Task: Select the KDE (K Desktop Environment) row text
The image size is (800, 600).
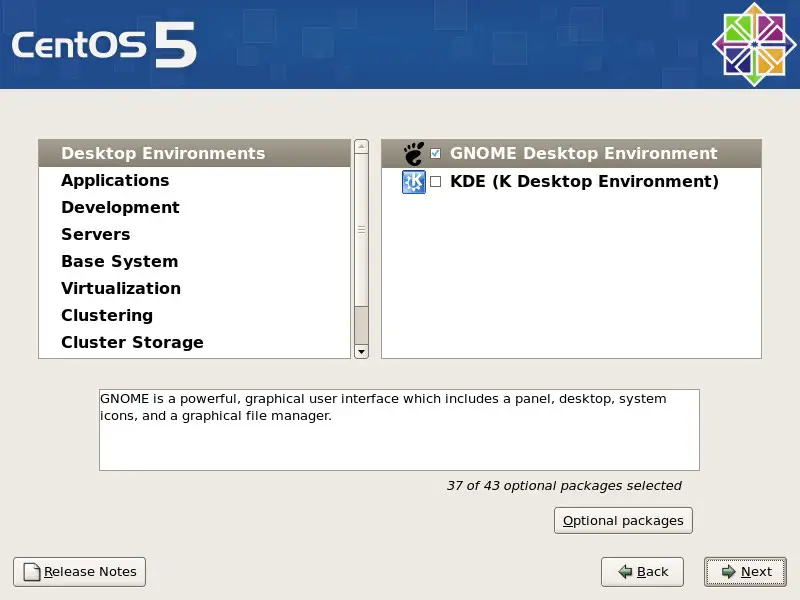Action: click(584, 182)
